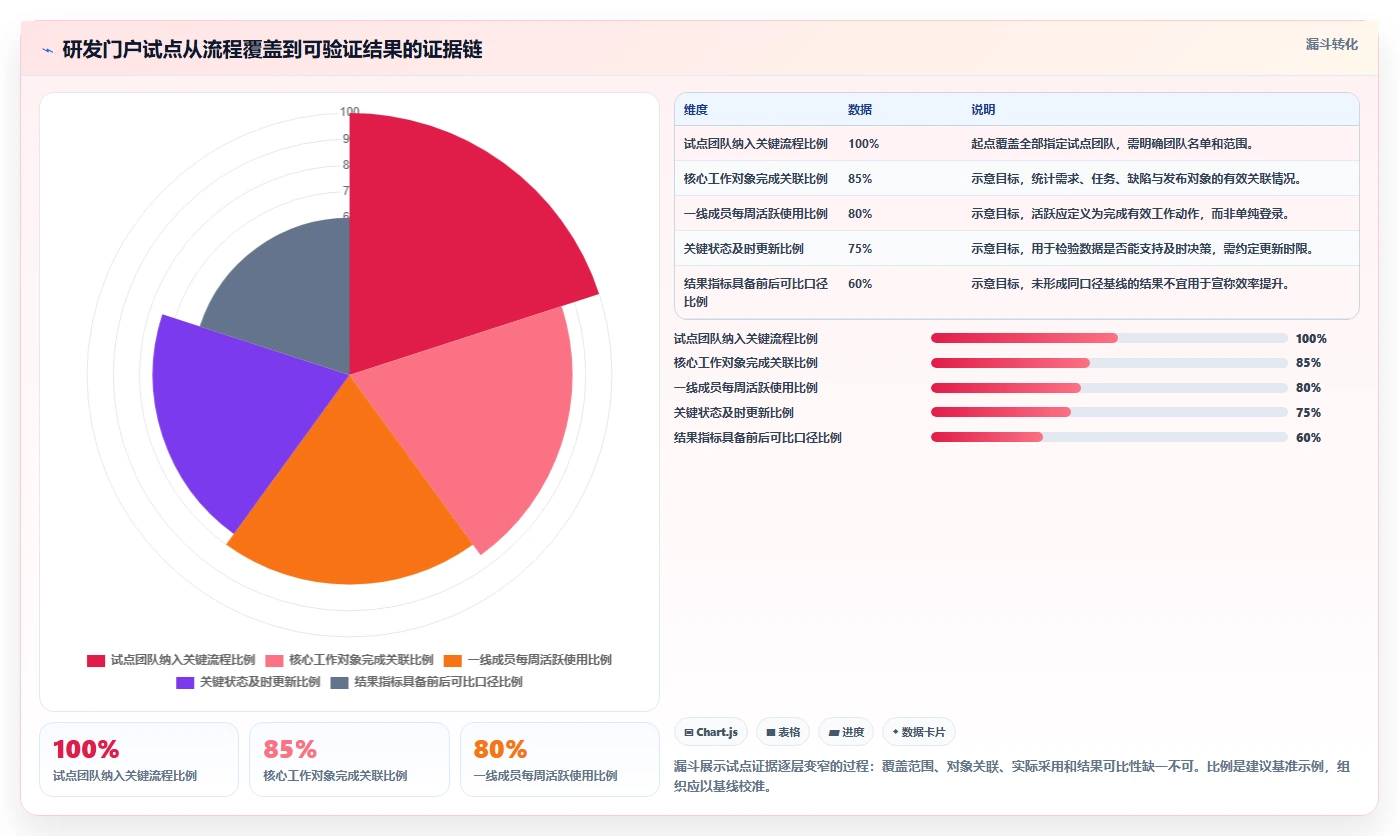Toggle 试点团队纳入关键流程比例 legend red swatch
Viewport: 1399px width, 836px height.
point(96,660)
